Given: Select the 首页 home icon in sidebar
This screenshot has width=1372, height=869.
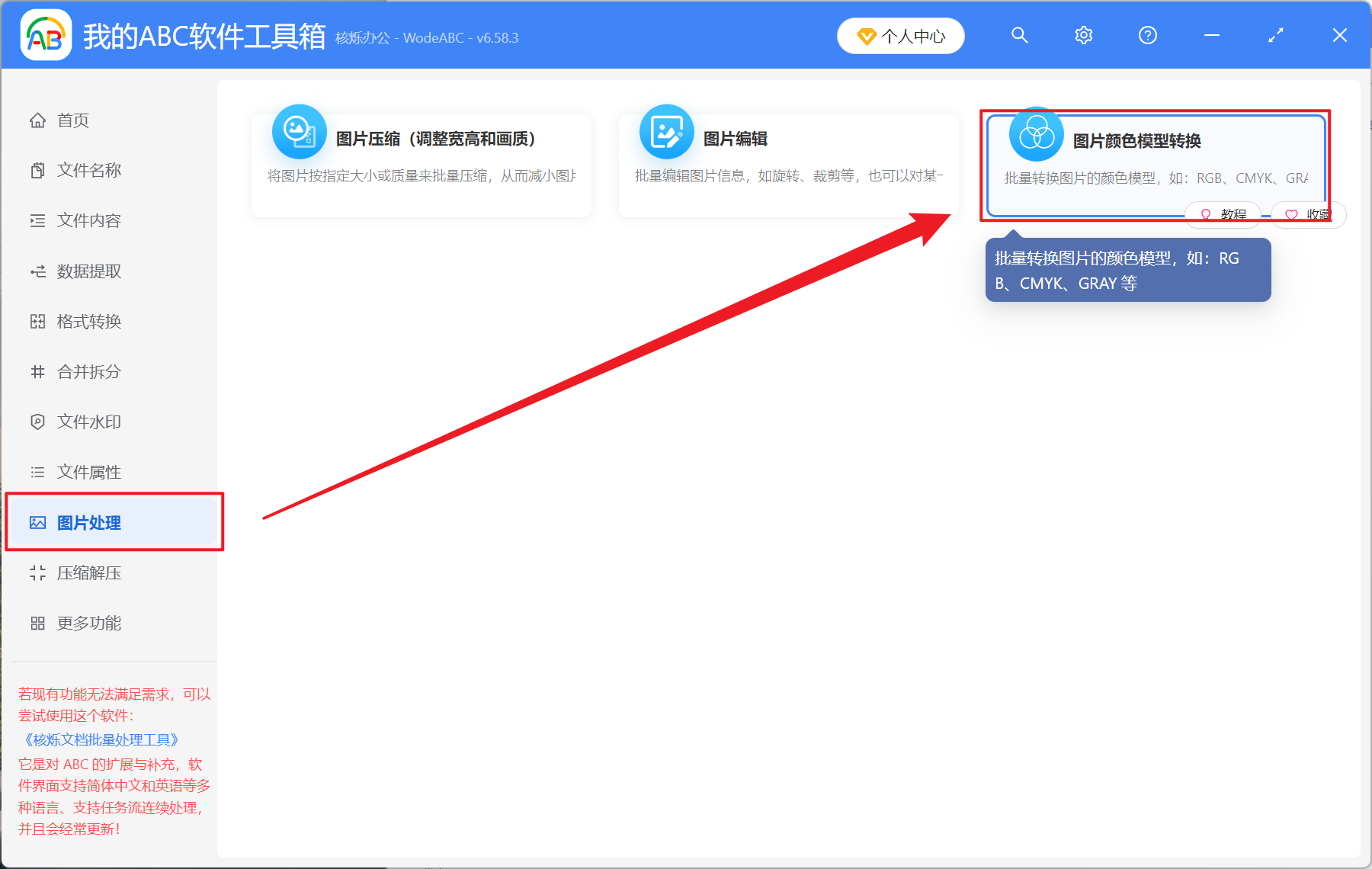Looking at the screenshot, I should (x=37, y=120).
